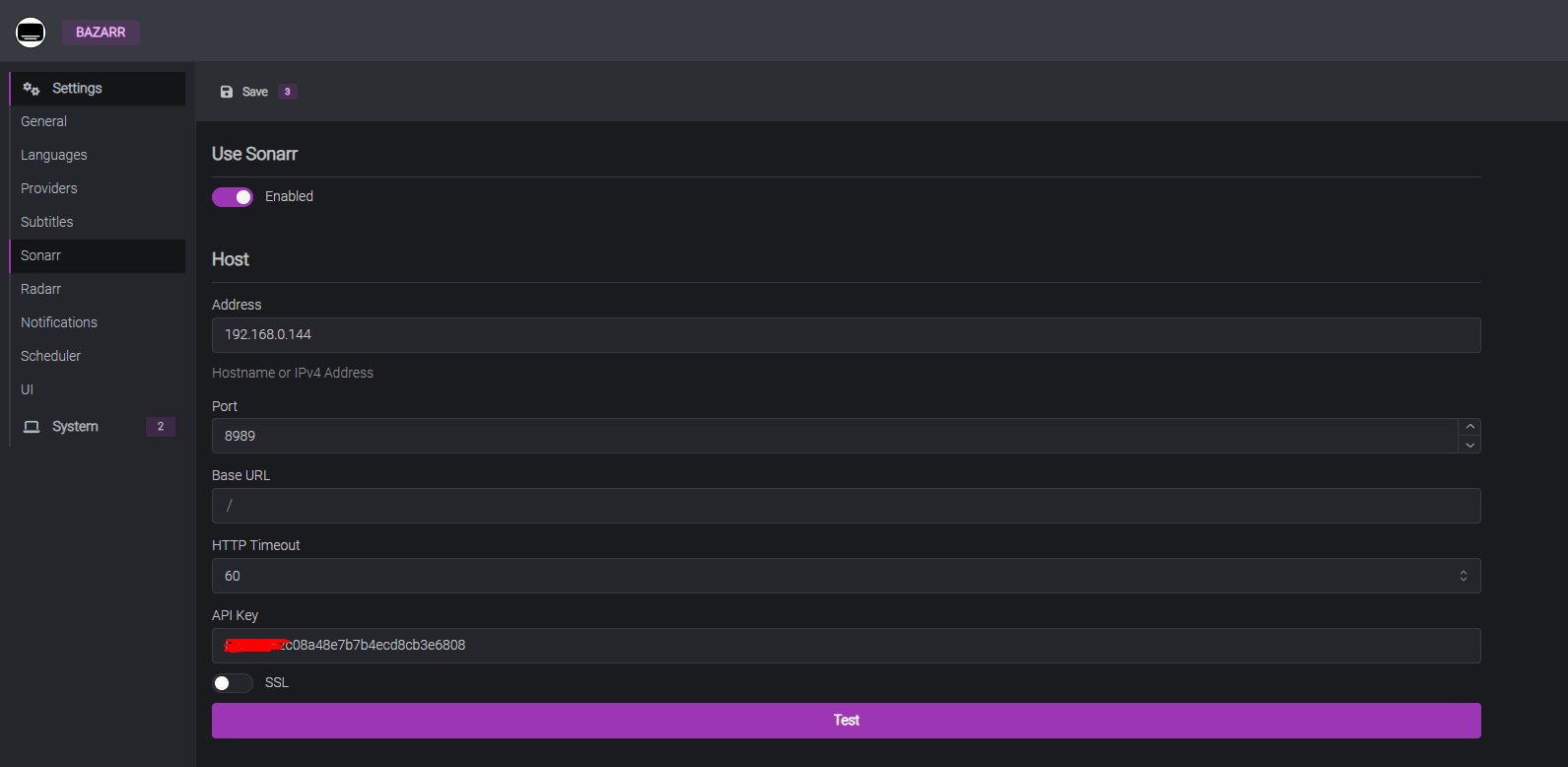The width and height of the screenshot is (1568, 767).
Task: Focus the API Key text field
Action: (x=846, y=646)
